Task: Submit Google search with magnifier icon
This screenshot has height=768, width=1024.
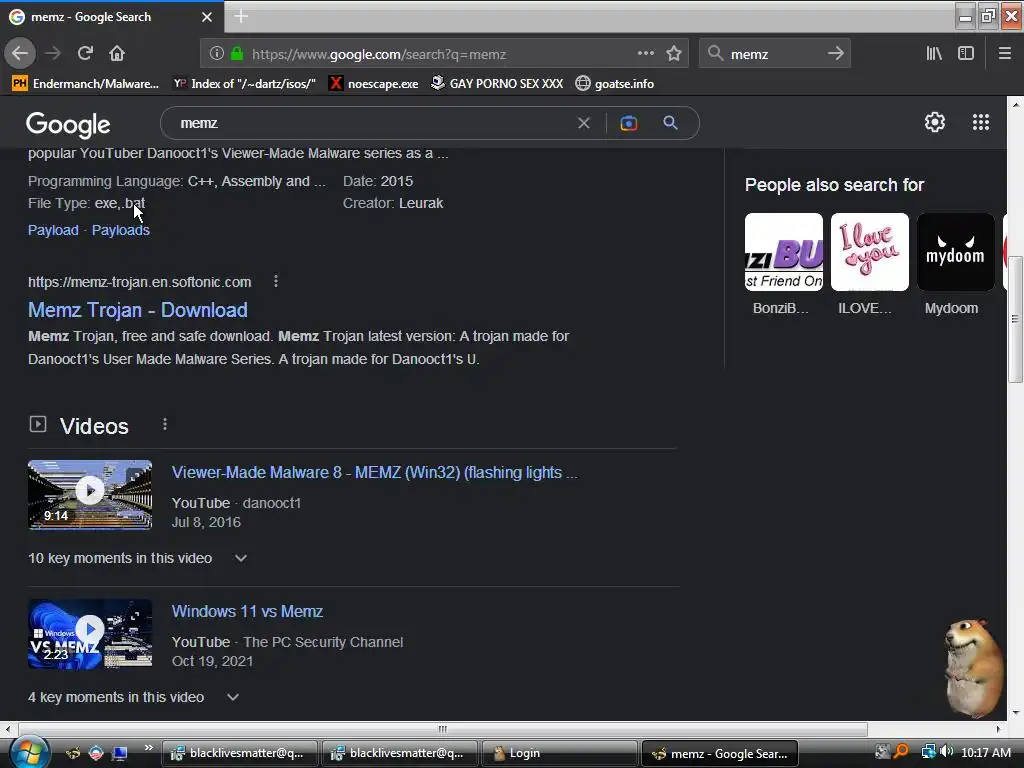Action: pos(670,123)
